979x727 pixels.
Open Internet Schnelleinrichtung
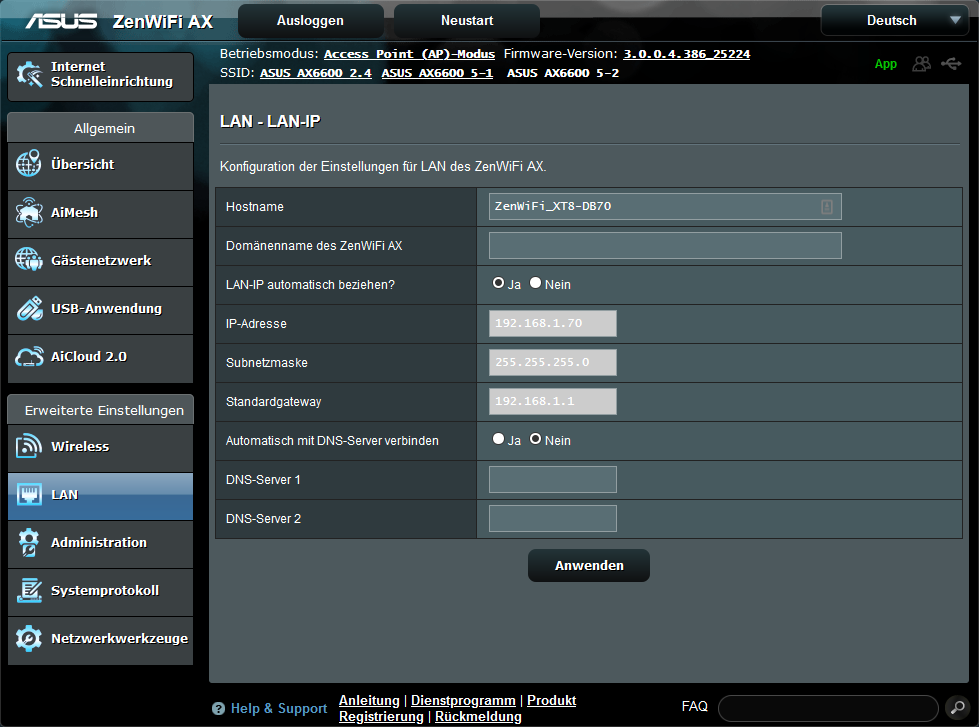101,76
